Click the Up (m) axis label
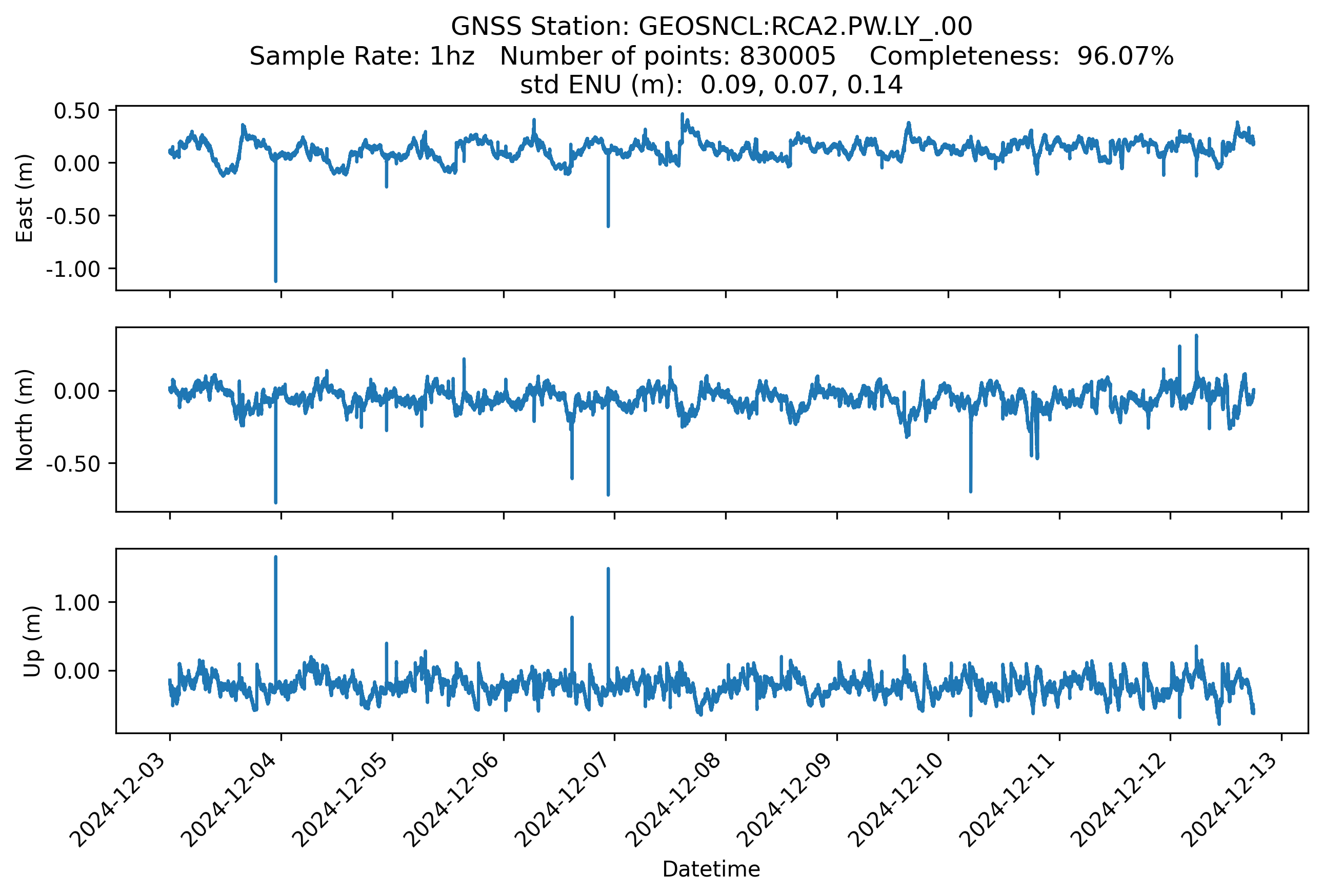Screen dimensions: 1323x896 (32, 641)
